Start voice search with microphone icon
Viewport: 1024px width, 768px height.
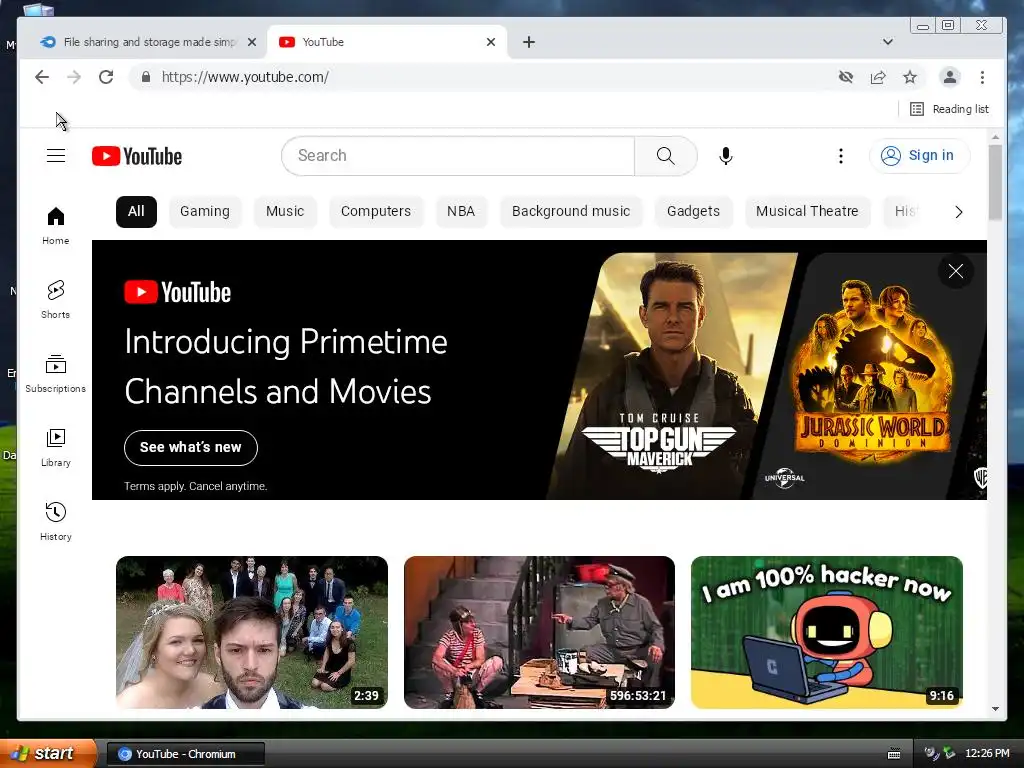tap(726, 156)
